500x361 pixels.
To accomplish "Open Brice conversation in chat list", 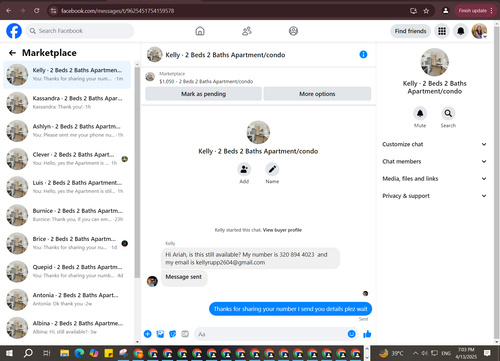I will tap(67, 243).
